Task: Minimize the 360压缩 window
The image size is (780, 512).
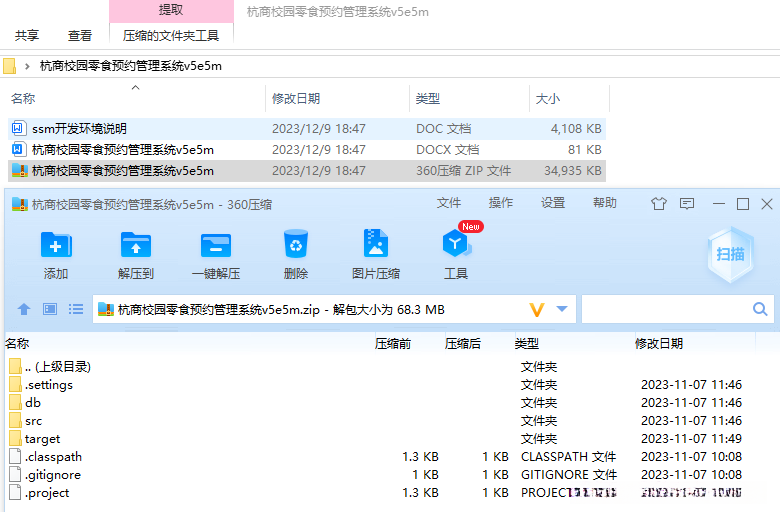Action: [718, 204]
